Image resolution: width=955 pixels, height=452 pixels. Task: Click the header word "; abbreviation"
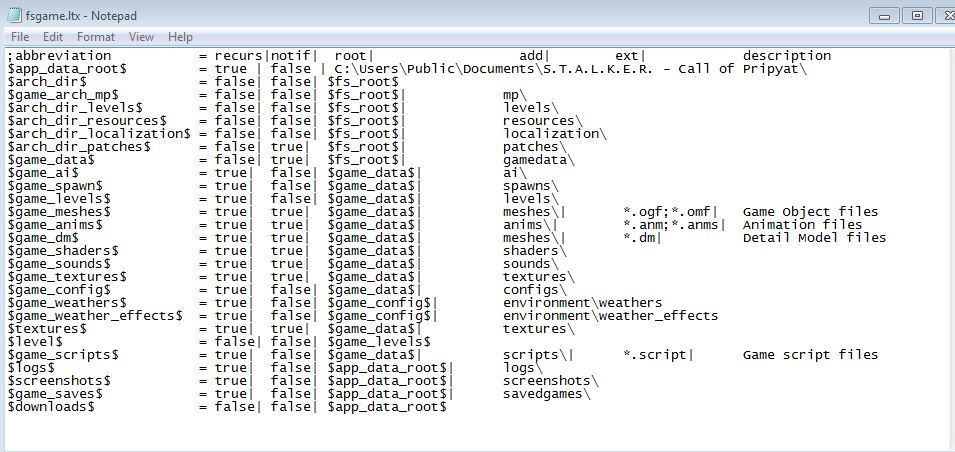click(60, 56)
